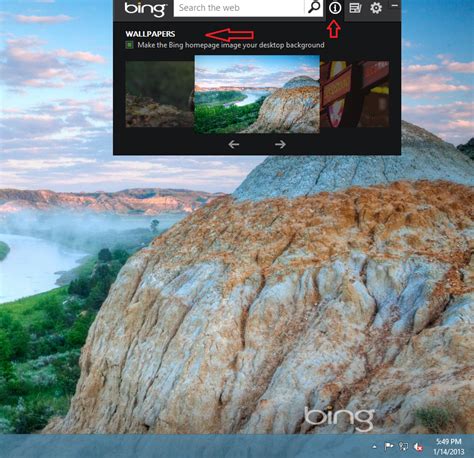Go to the next wallpaper with the right arrow
The image size is (474, 458).
pos(280,144)
